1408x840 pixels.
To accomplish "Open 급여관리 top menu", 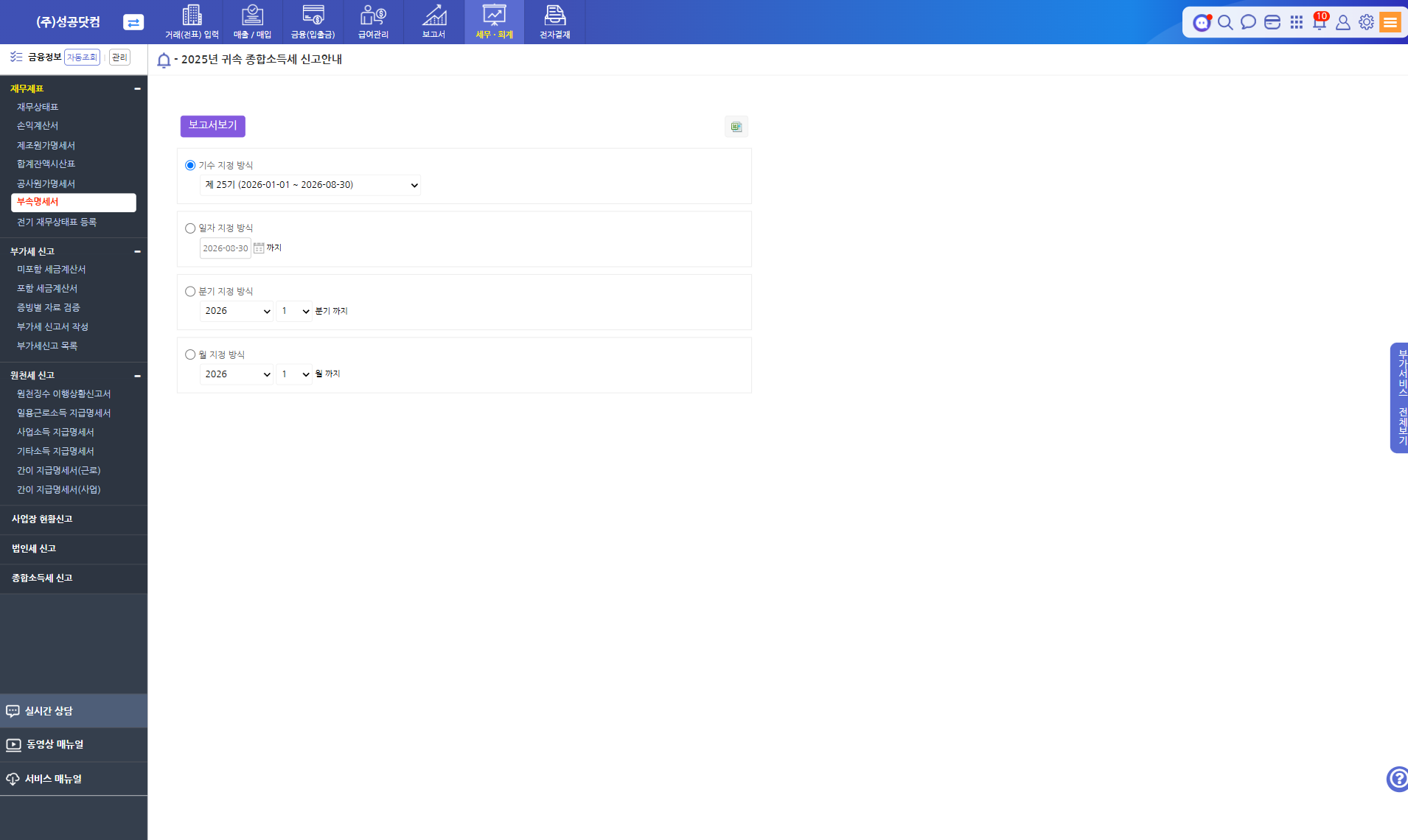I will 373,22.
